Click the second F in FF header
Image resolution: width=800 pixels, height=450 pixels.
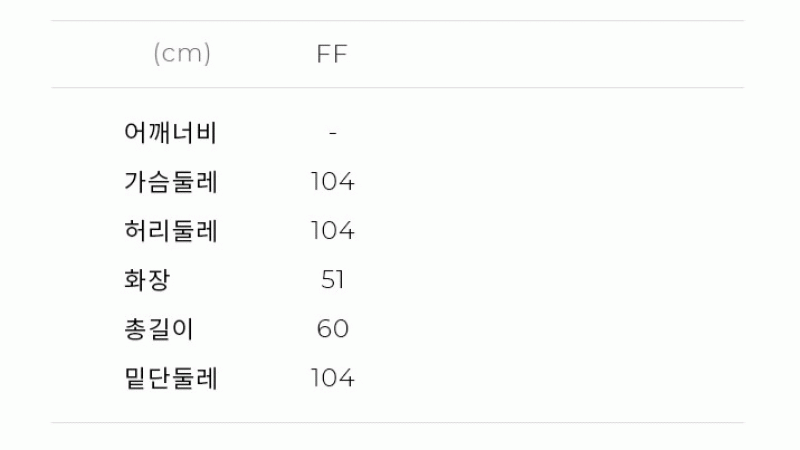click(x=341, y=54)
